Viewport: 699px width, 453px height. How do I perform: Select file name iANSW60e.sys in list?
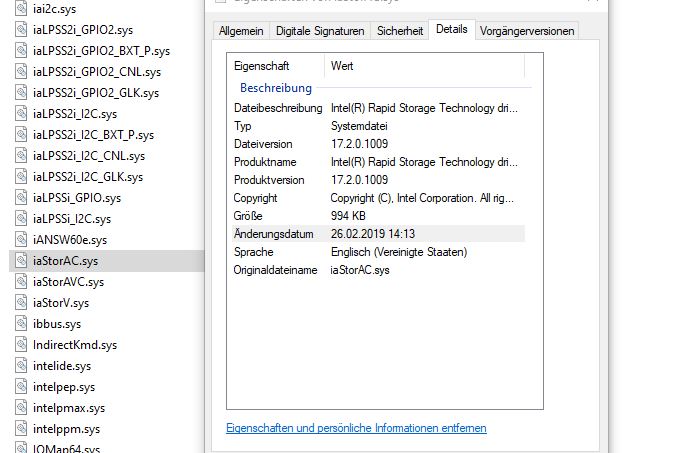pos(70,240)
